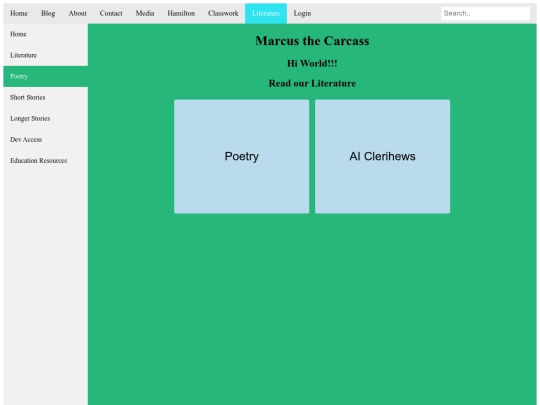Click the Marcus the Carcass heading

click(312, 41)
